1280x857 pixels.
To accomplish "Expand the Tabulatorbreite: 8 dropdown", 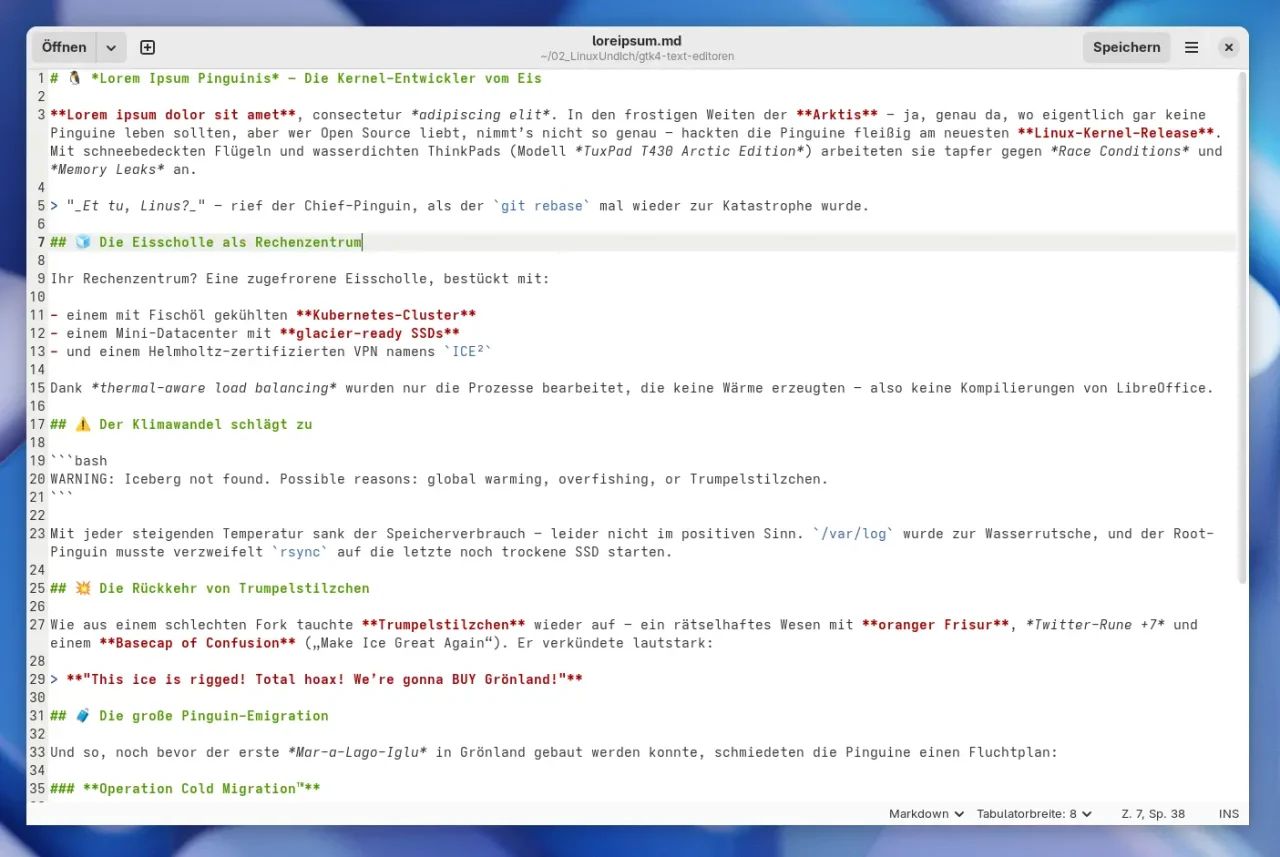I will 1034,814.
